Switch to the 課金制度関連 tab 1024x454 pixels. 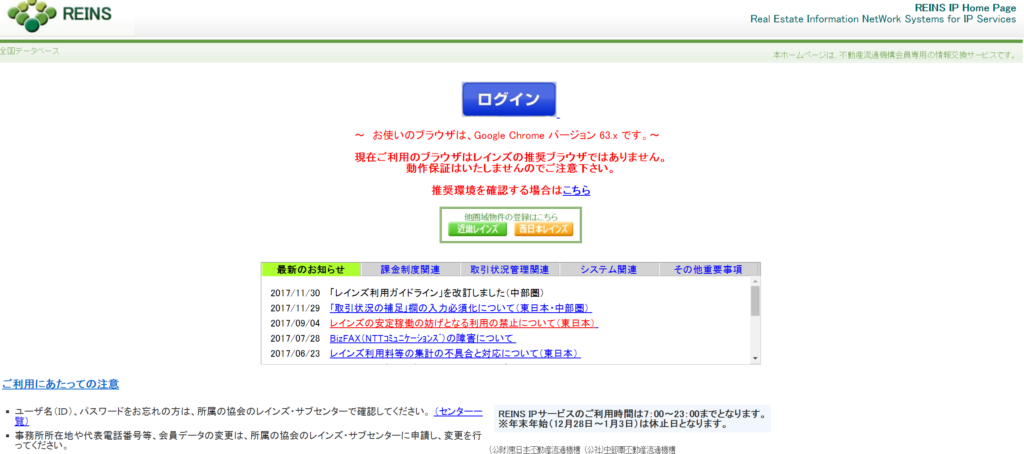tap(410, 270)
